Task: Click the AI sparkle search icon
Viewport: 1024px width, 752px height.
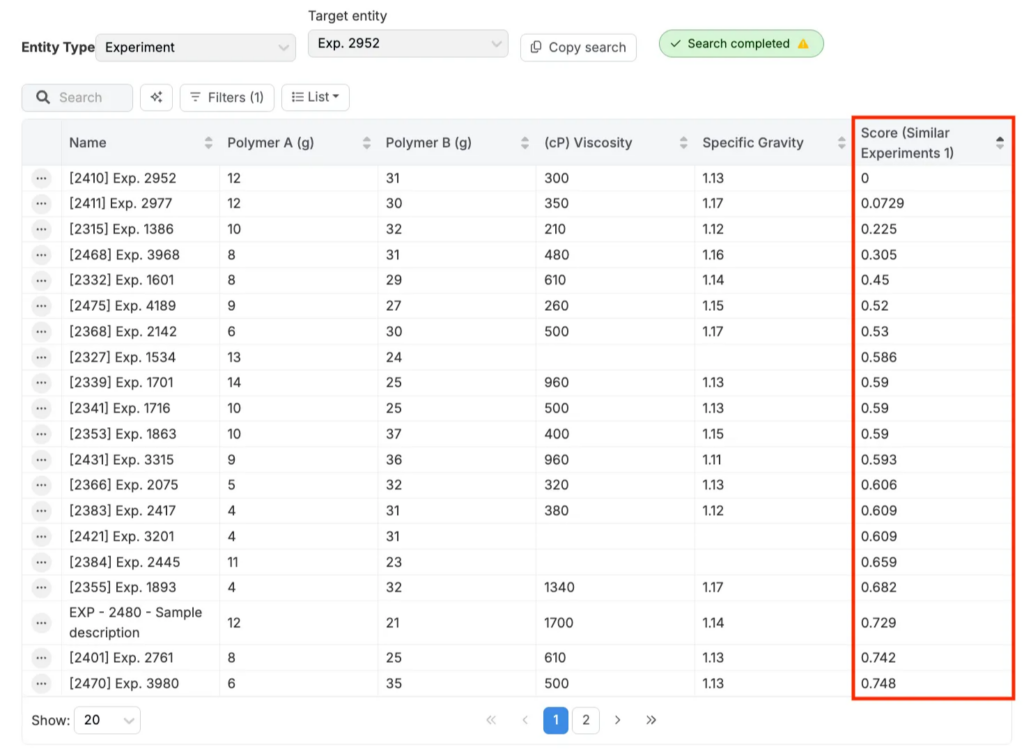Action: [x=156, y=97]
